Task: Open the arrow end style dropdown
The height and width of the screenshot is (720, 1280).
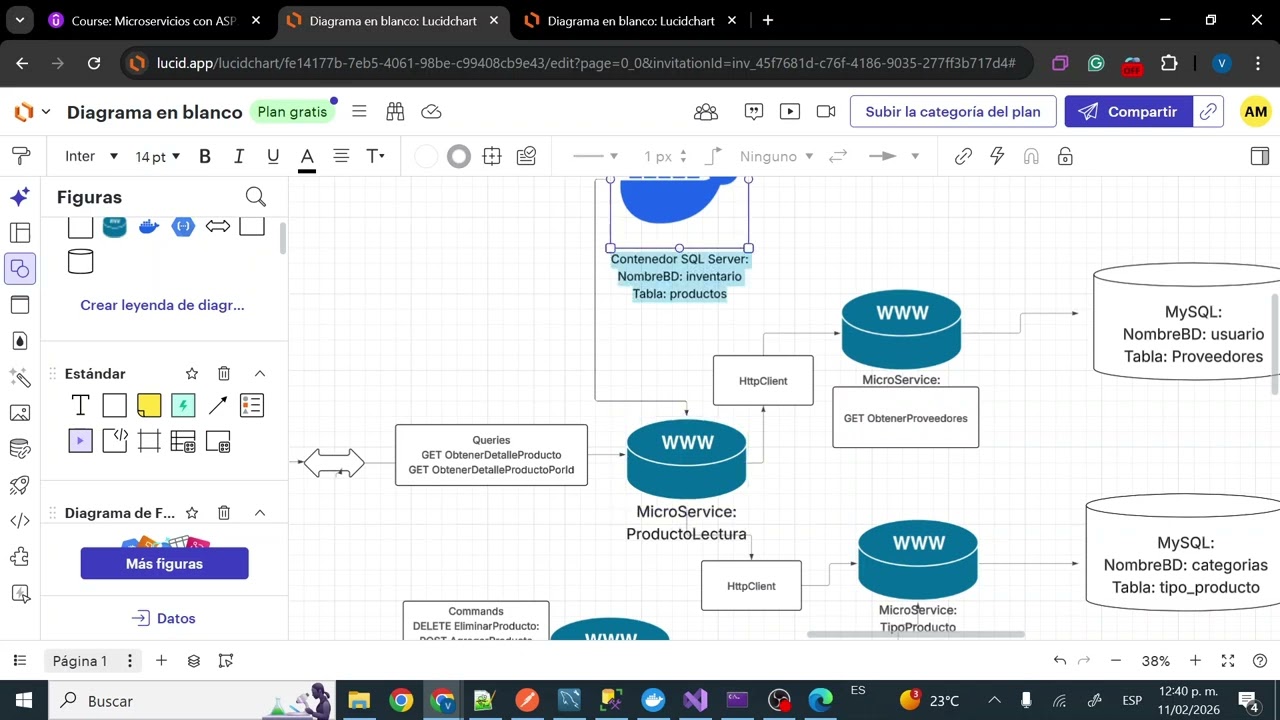Action: [893, 156]
